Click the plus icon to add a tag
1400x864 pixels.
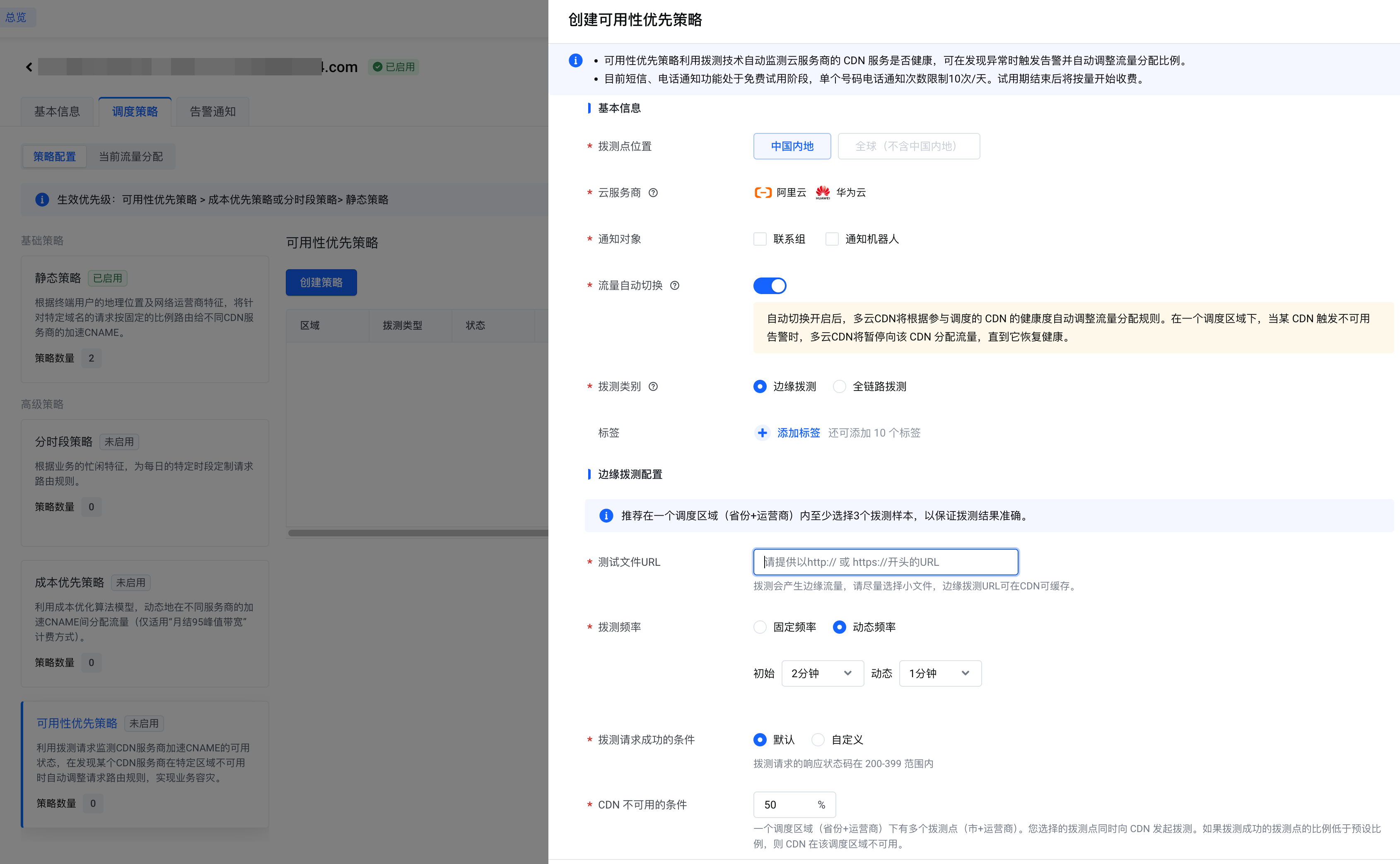click(762, 432)
